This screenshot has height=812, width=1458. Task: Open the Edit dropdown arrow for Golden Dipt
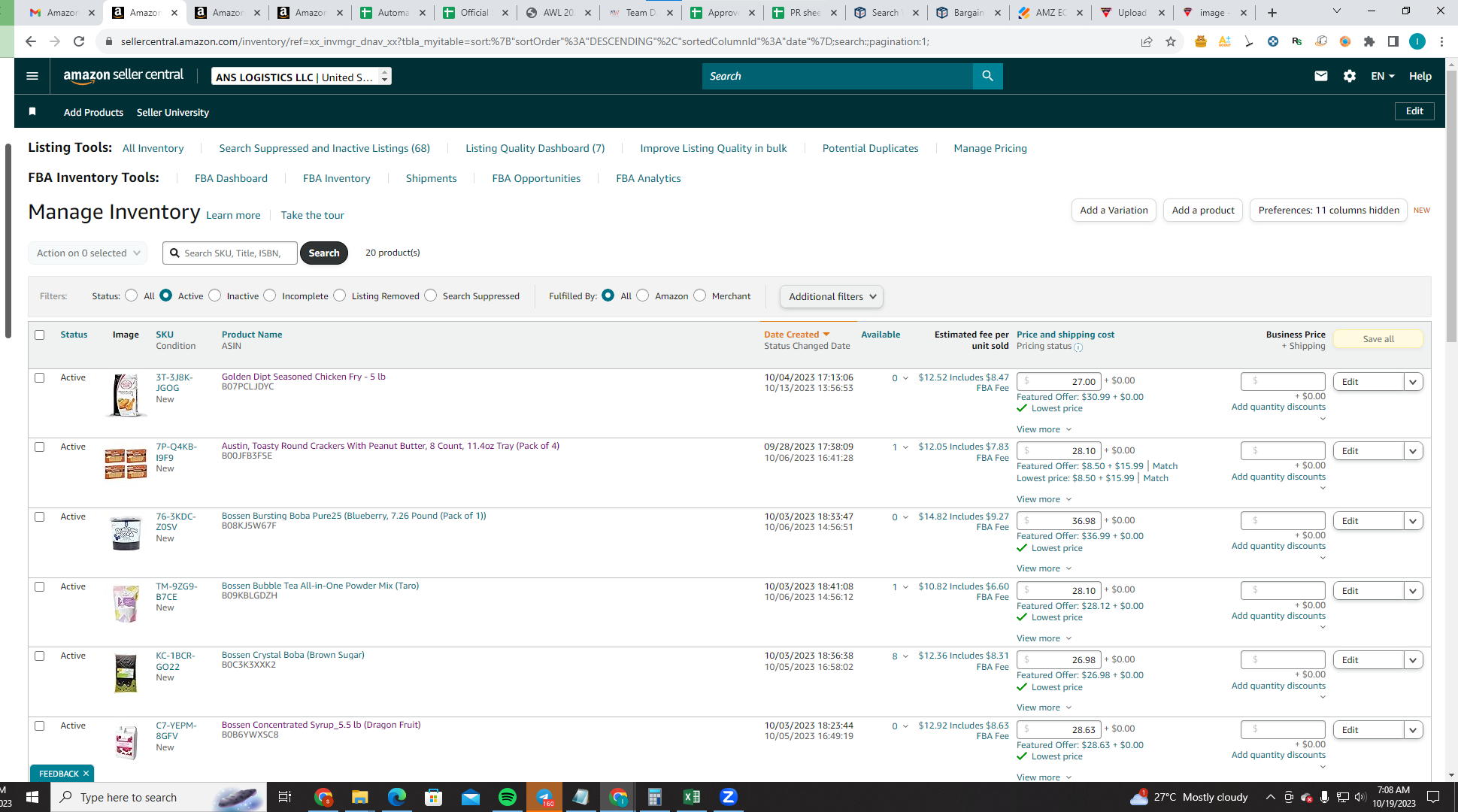(1414, 382)
